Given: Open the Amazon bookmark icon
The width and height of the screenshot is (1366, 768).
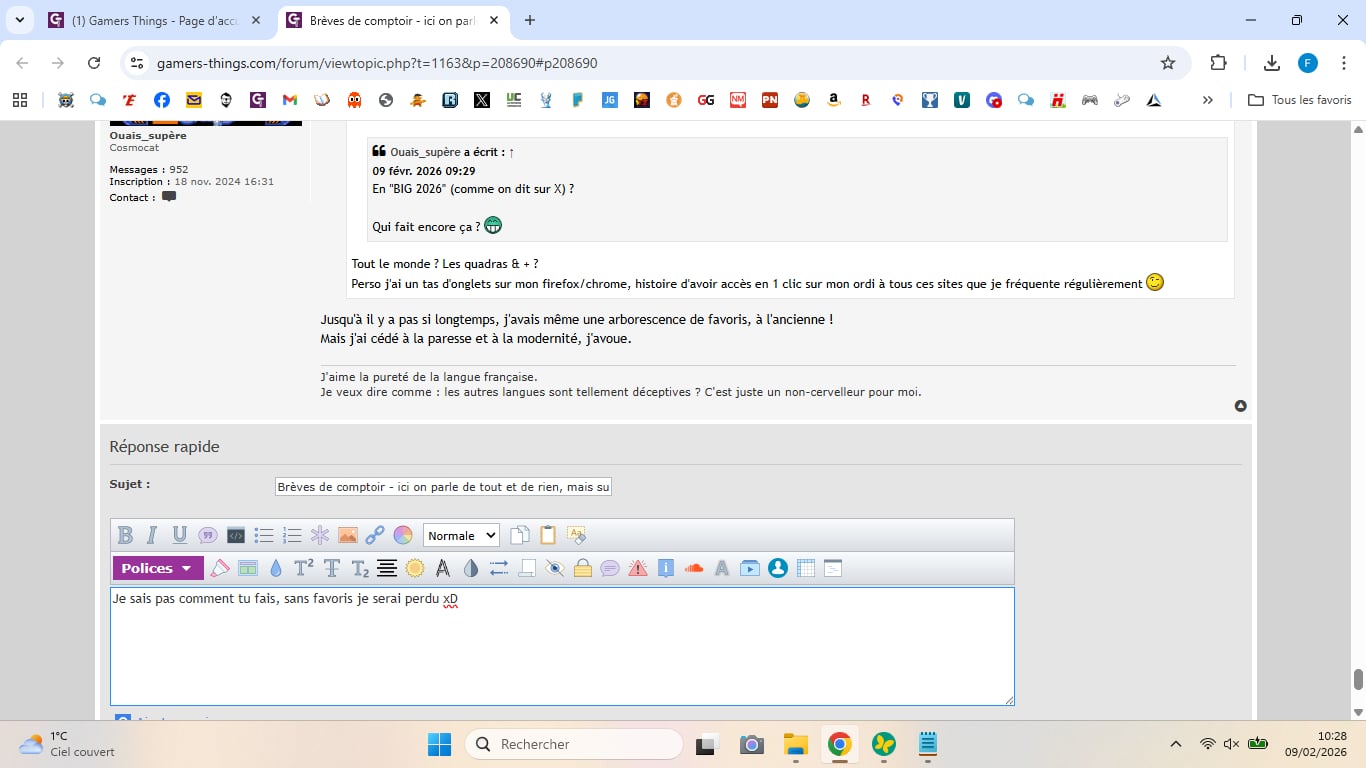Looking at the screenshot, I should click(834, 100).
